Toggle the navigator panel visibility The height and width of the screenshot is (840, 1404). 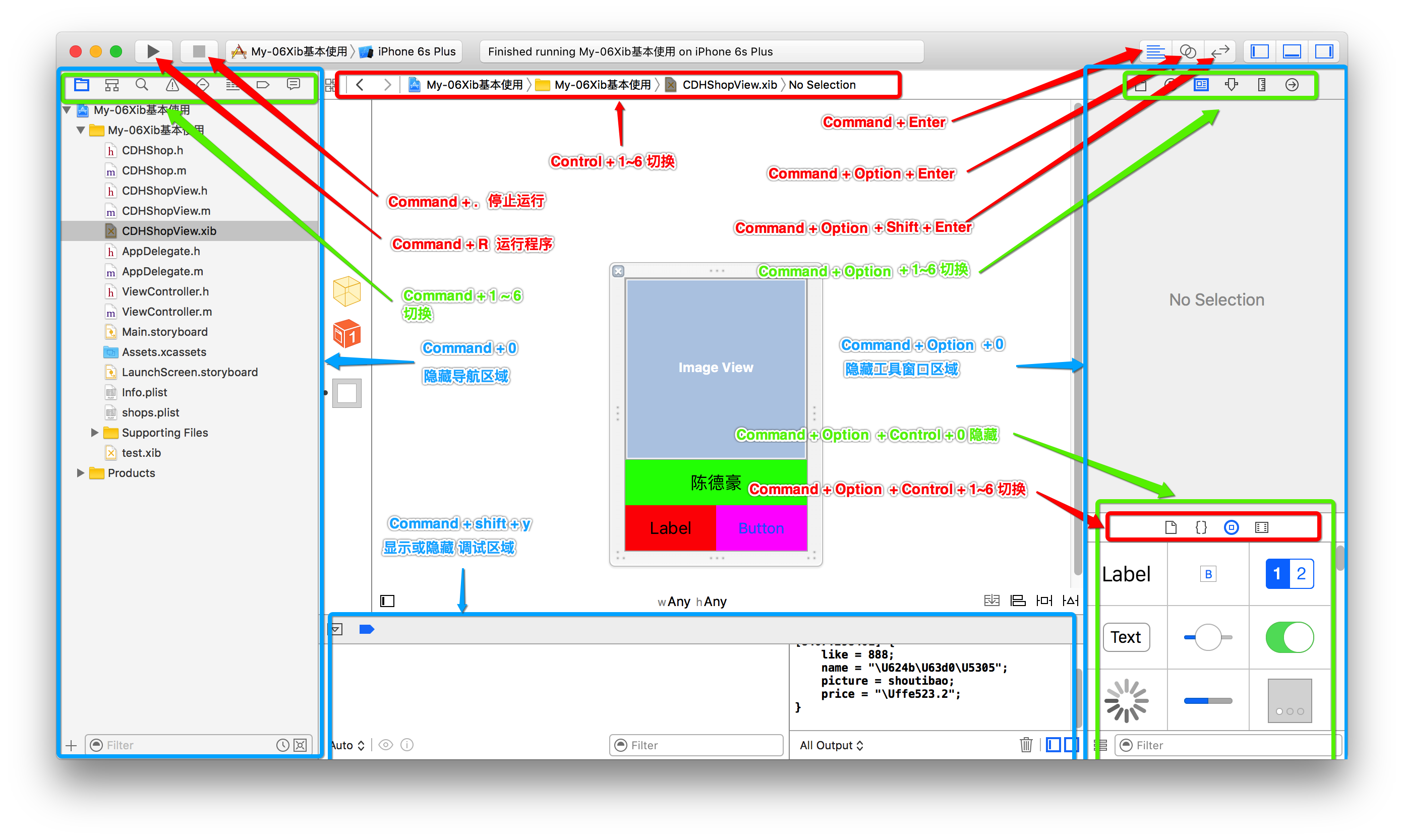pyautogui.click(x=1260, y=51)
